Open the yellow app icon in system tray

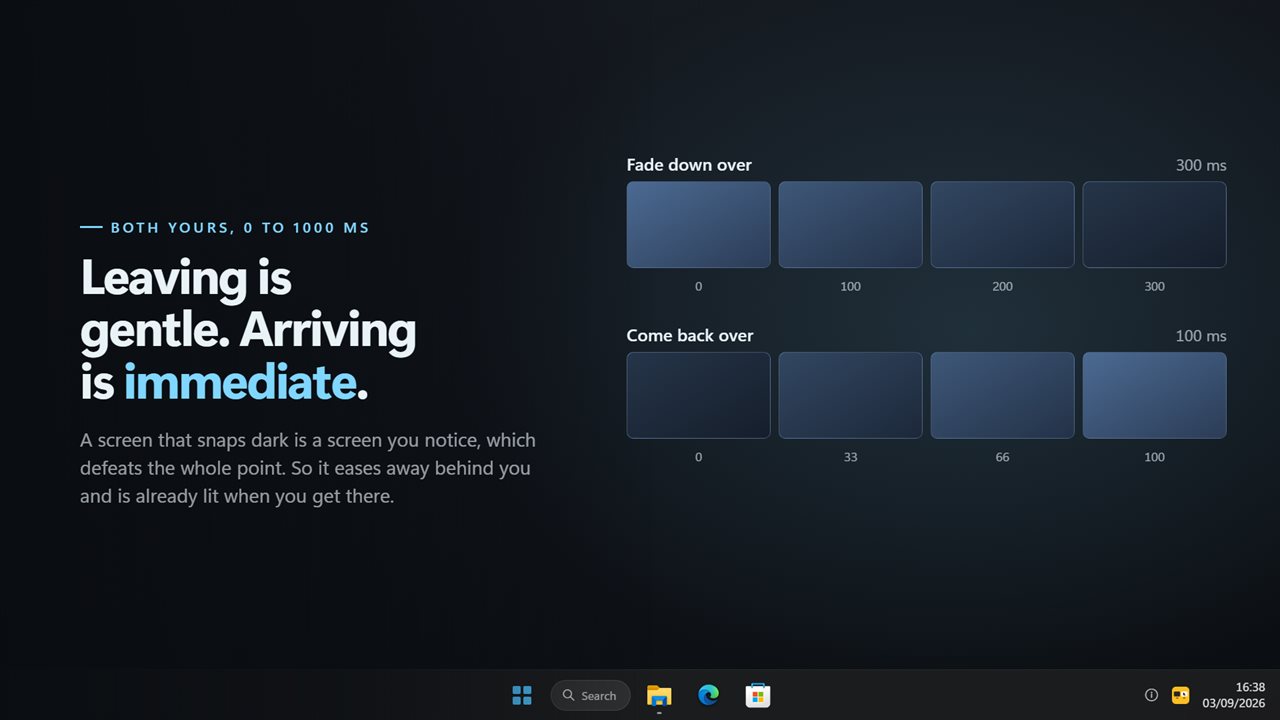[x=1180, y=695]
